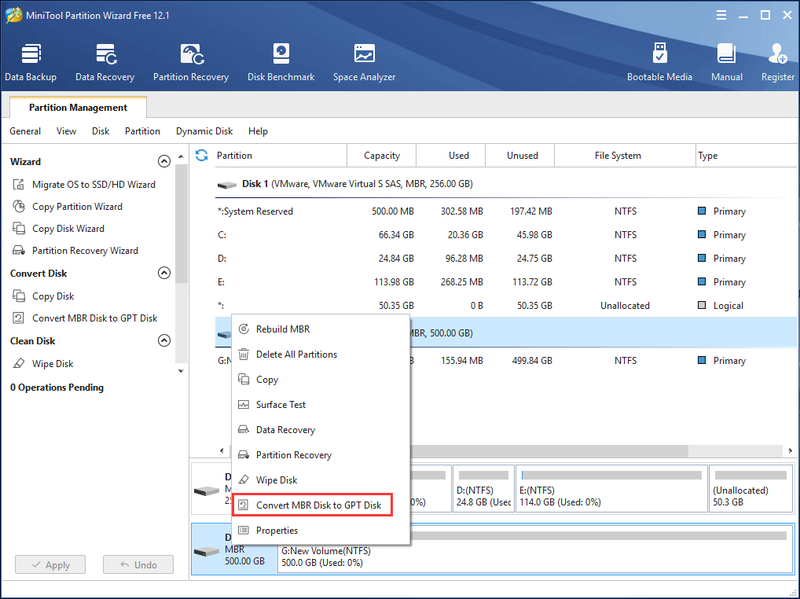The width and height of the screenshot is (800, 599).
Task: Choose Convert MBR Disk to GPT Disk in context menu
Action: tap(313, 505)
